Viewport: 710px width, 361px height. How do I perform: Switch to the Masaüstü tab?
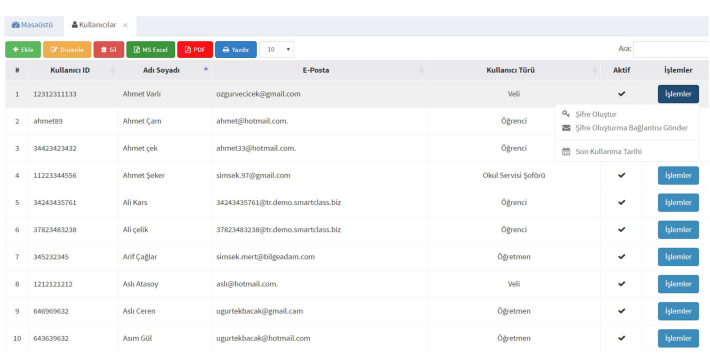pyautogui.click(x=32, y=25)
